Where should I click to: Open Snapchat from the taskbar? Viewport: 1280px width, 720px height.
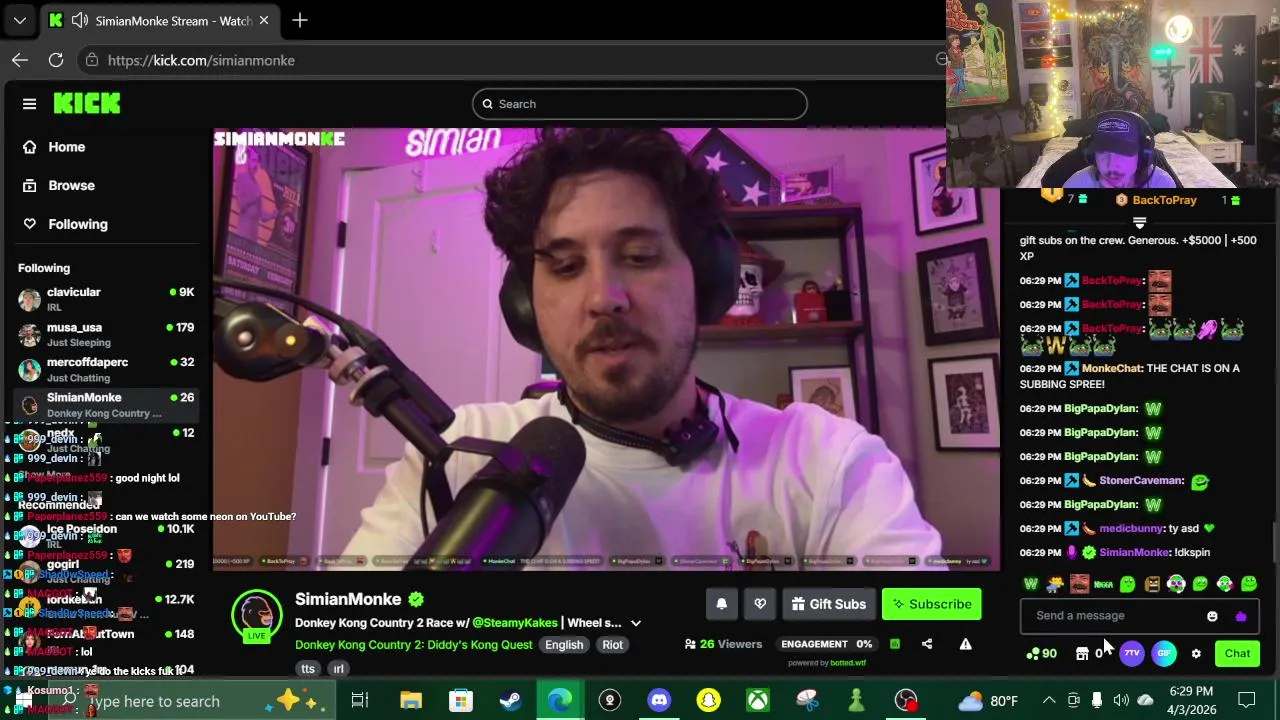pyautogui.click(x=708, y=701)
